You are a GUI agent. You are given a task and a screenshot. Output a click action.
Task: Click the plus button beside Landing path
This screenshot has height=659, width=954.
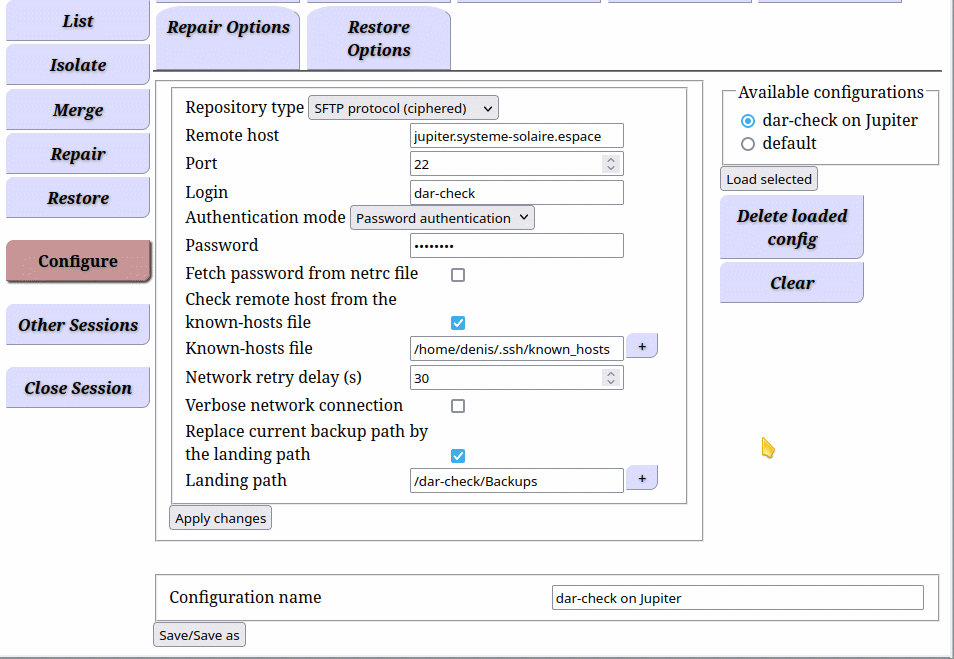click(642, 479)
